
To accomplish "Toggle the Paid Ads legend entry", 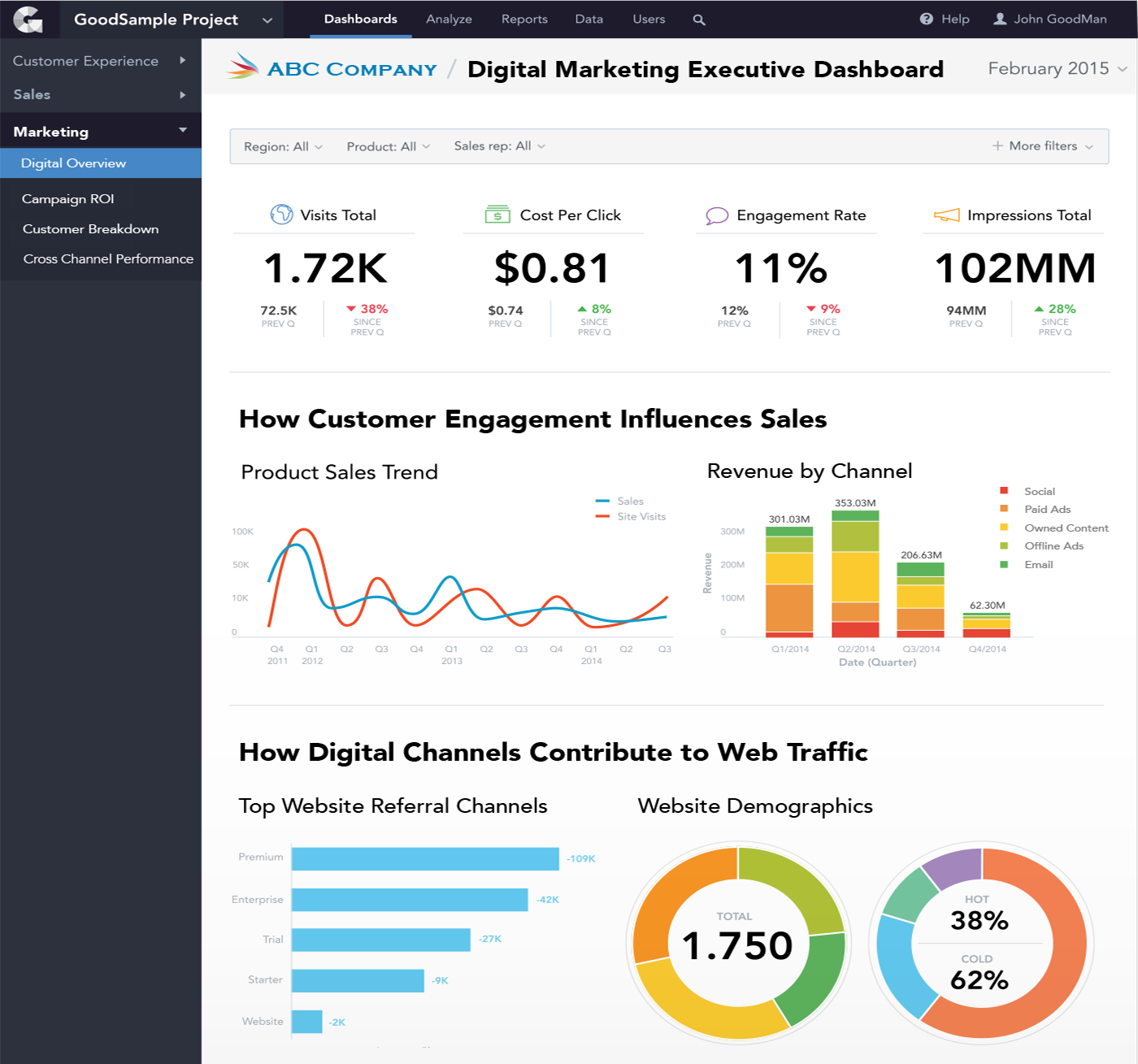I will click(x=1035, y=509).
